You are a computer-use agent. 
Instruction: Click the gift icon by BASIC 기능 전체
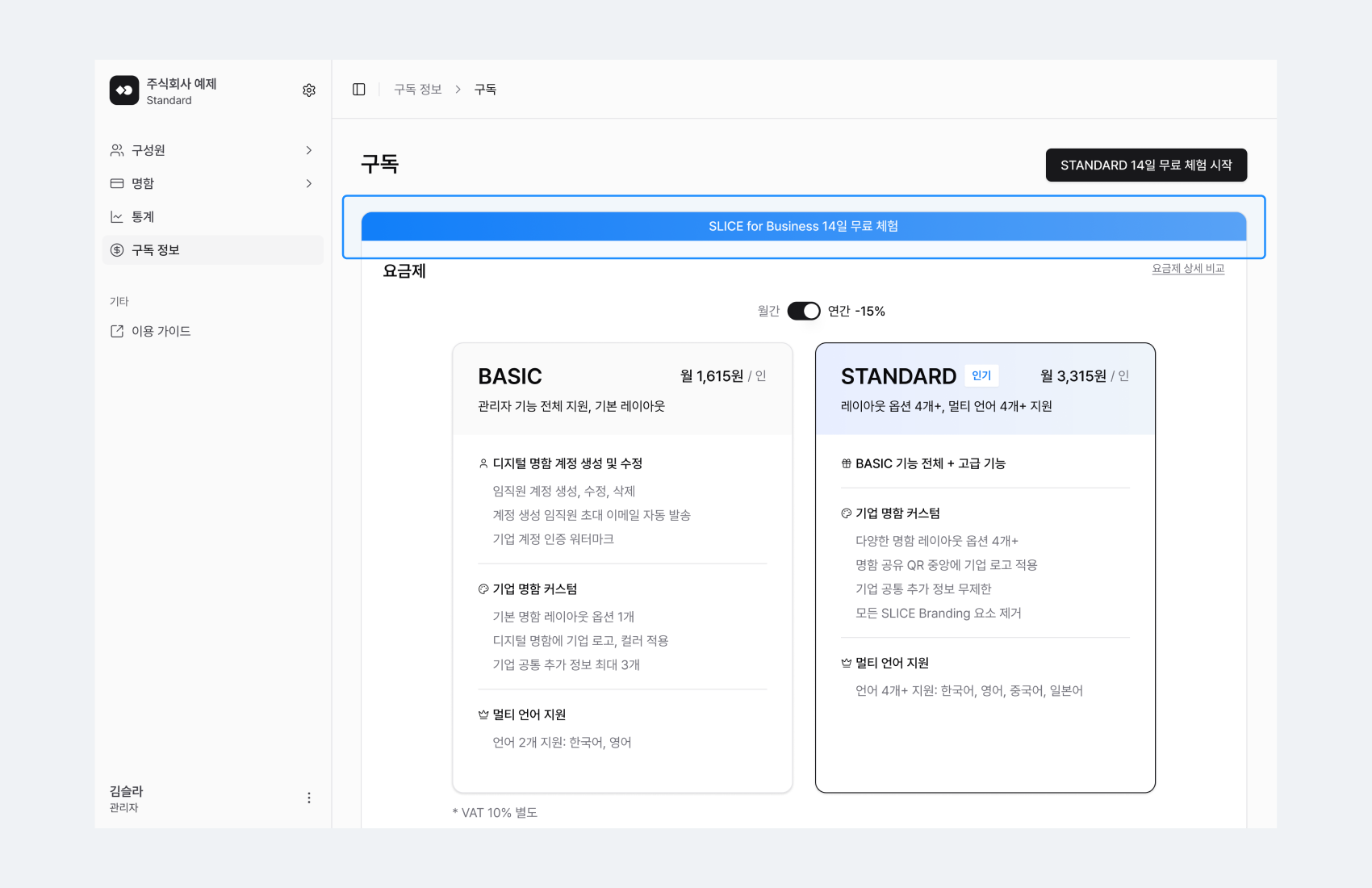pos(847,463)
